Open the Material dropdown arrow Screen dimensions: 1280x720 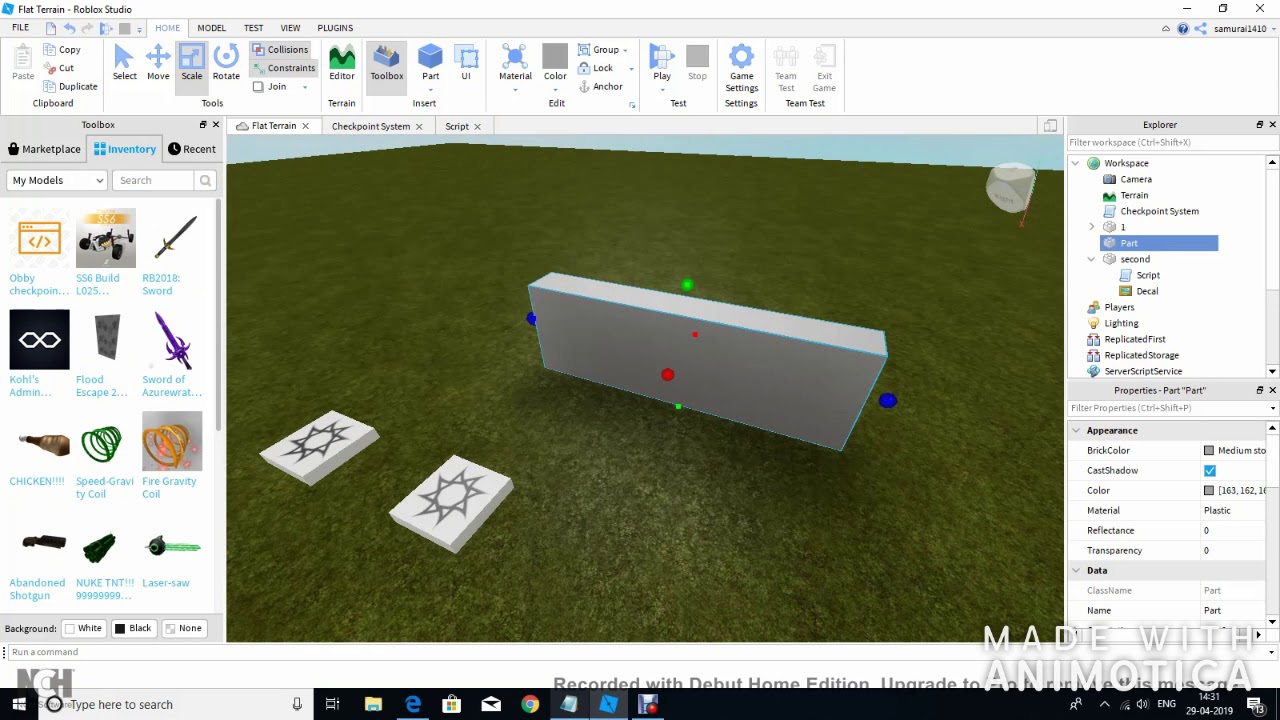pyautogui.click(x=515, y=90)
